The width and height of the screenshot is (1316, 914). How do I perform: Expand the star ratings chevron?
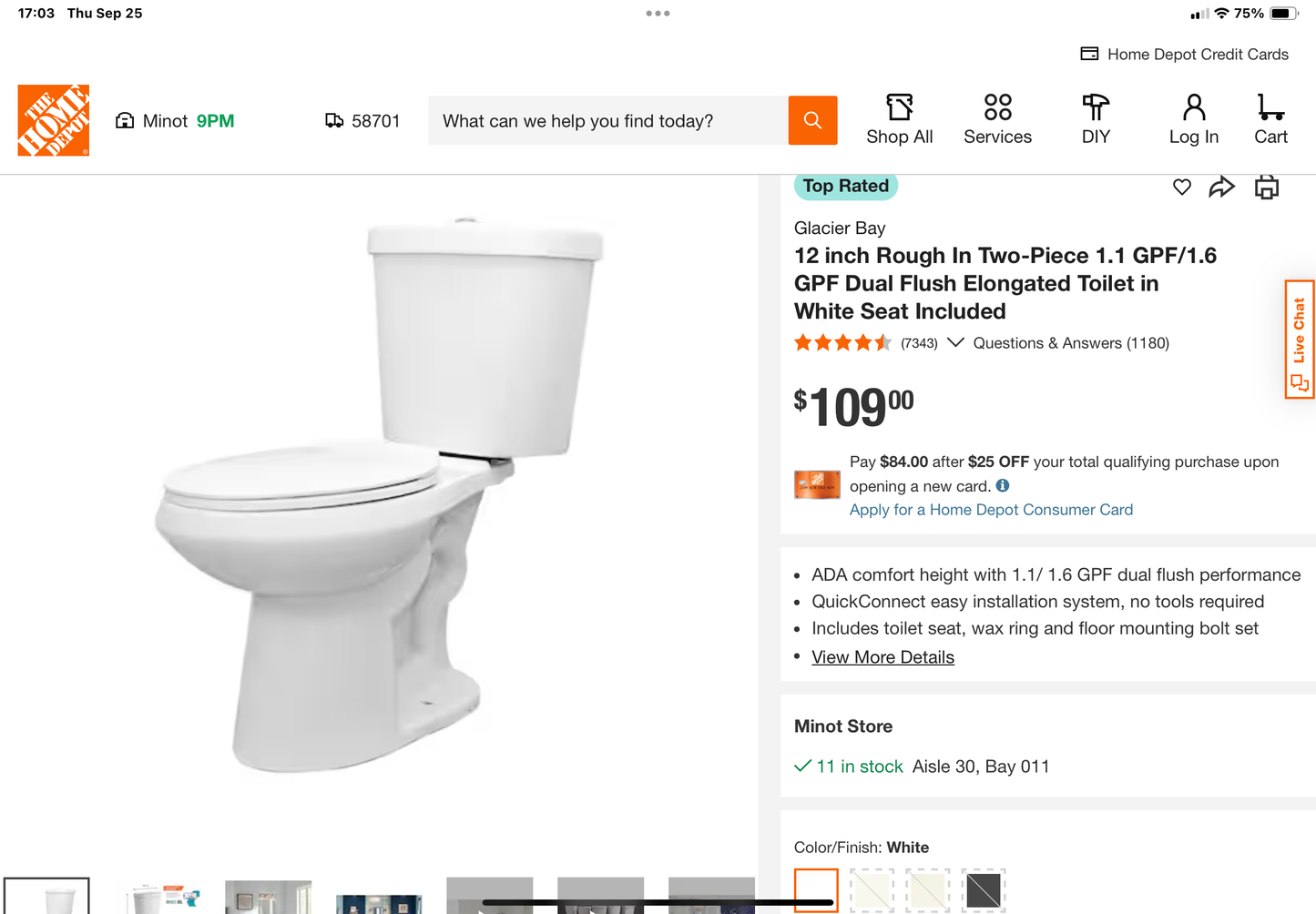click(x=955, y=342)
